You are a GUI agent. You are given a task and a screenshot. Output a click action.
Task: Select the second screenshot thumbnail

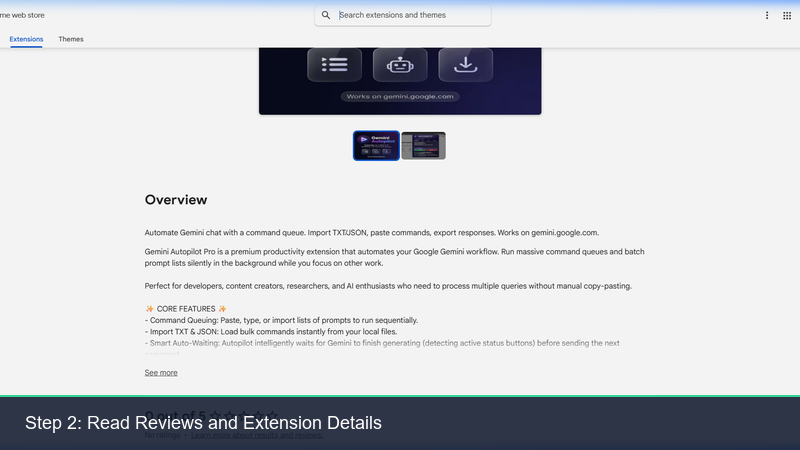pos(423,145)
